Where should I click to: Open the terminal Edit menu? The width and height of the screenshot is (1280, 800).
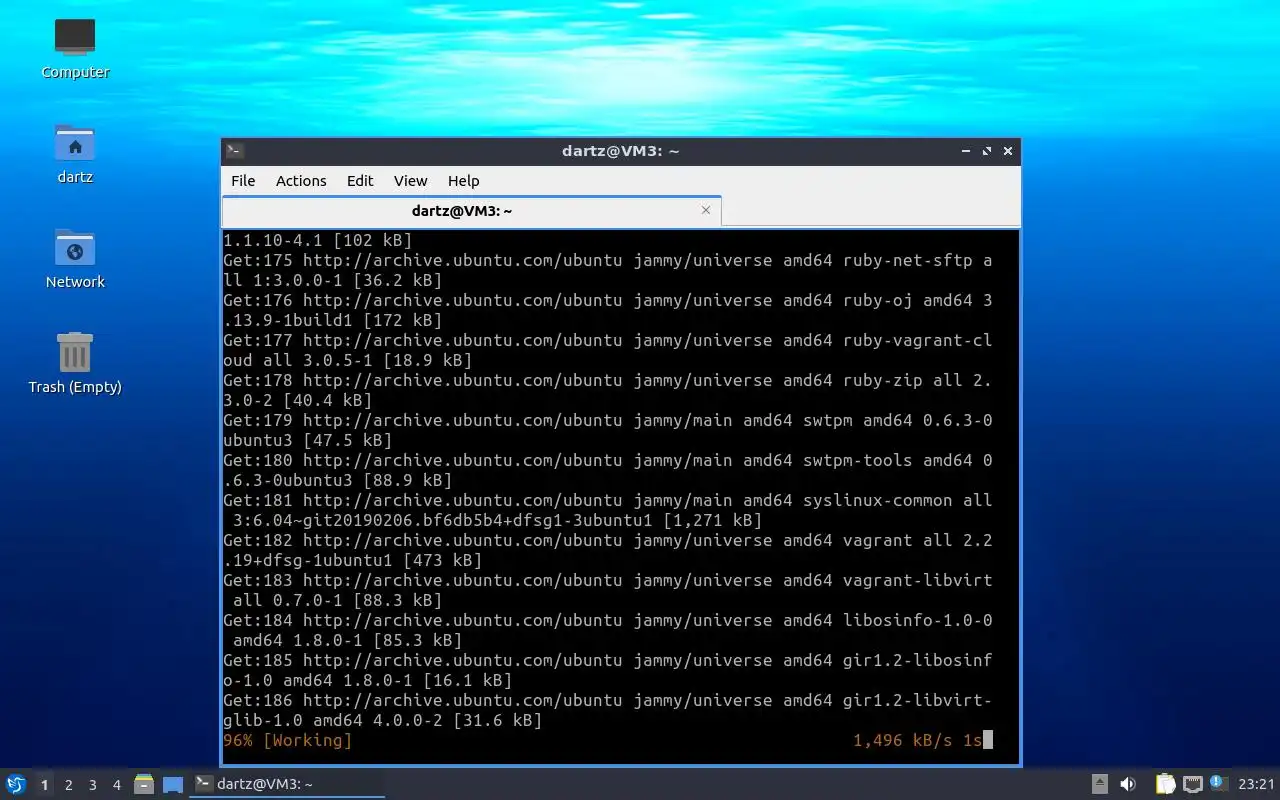360,181
